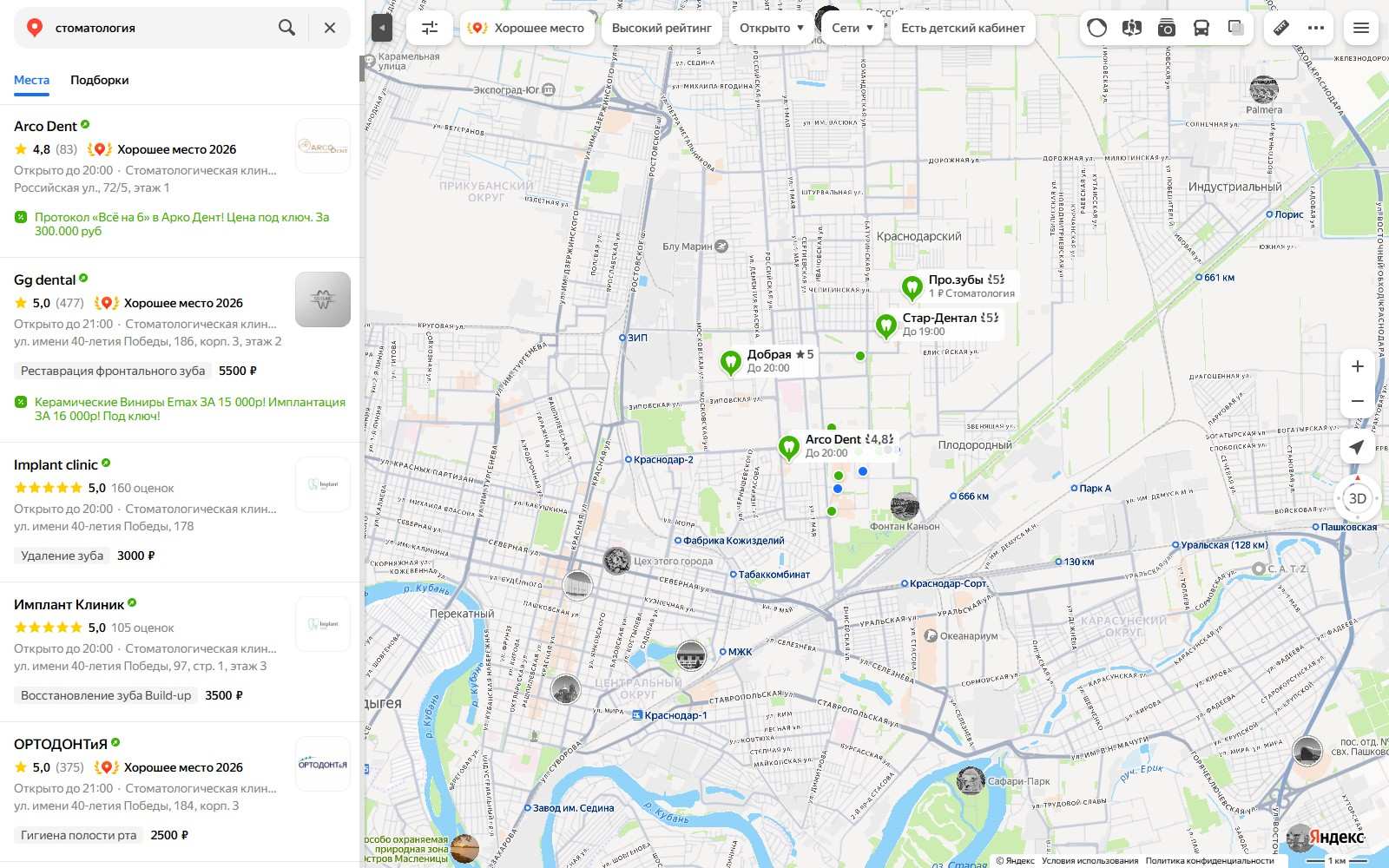The height and width of the screenshot is (868, 1389).
Task: Switch to the «Места» tab
Action: [31, 80]
